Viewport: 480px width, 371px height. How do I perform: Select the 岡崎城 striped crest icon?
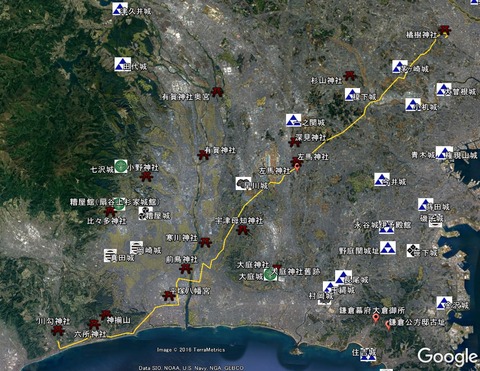pos(136,247)
